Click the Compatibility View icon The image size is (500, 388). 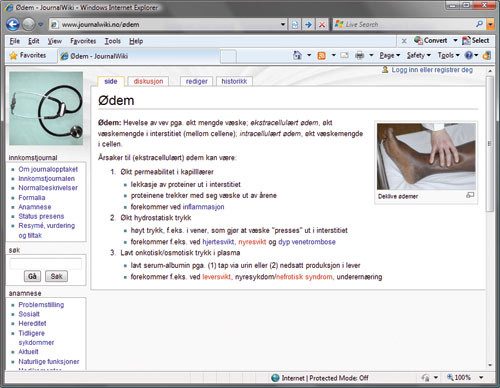295,24
